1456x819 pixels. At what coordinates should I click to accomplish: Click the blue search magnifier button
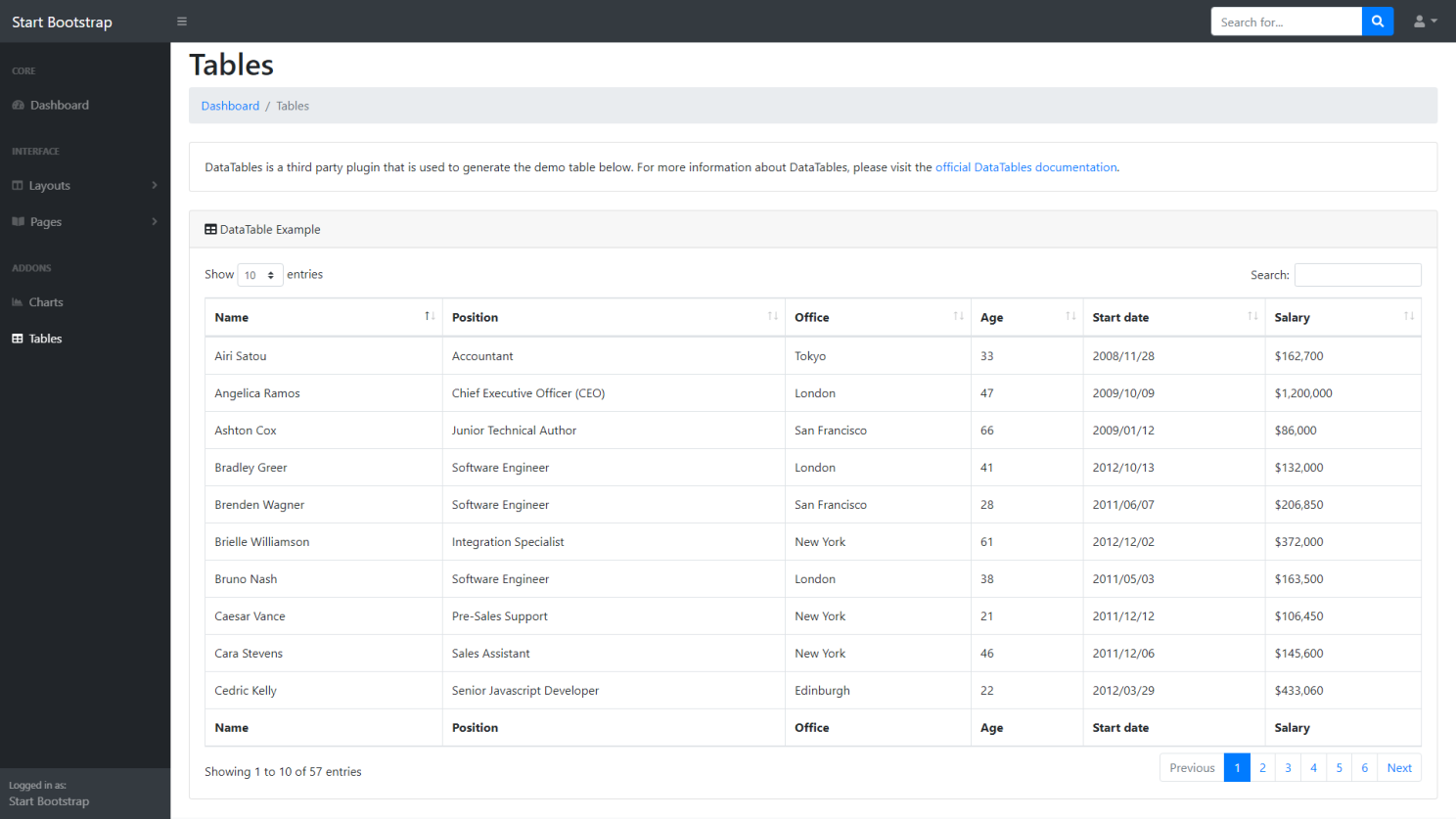(x=1377, y=22)
